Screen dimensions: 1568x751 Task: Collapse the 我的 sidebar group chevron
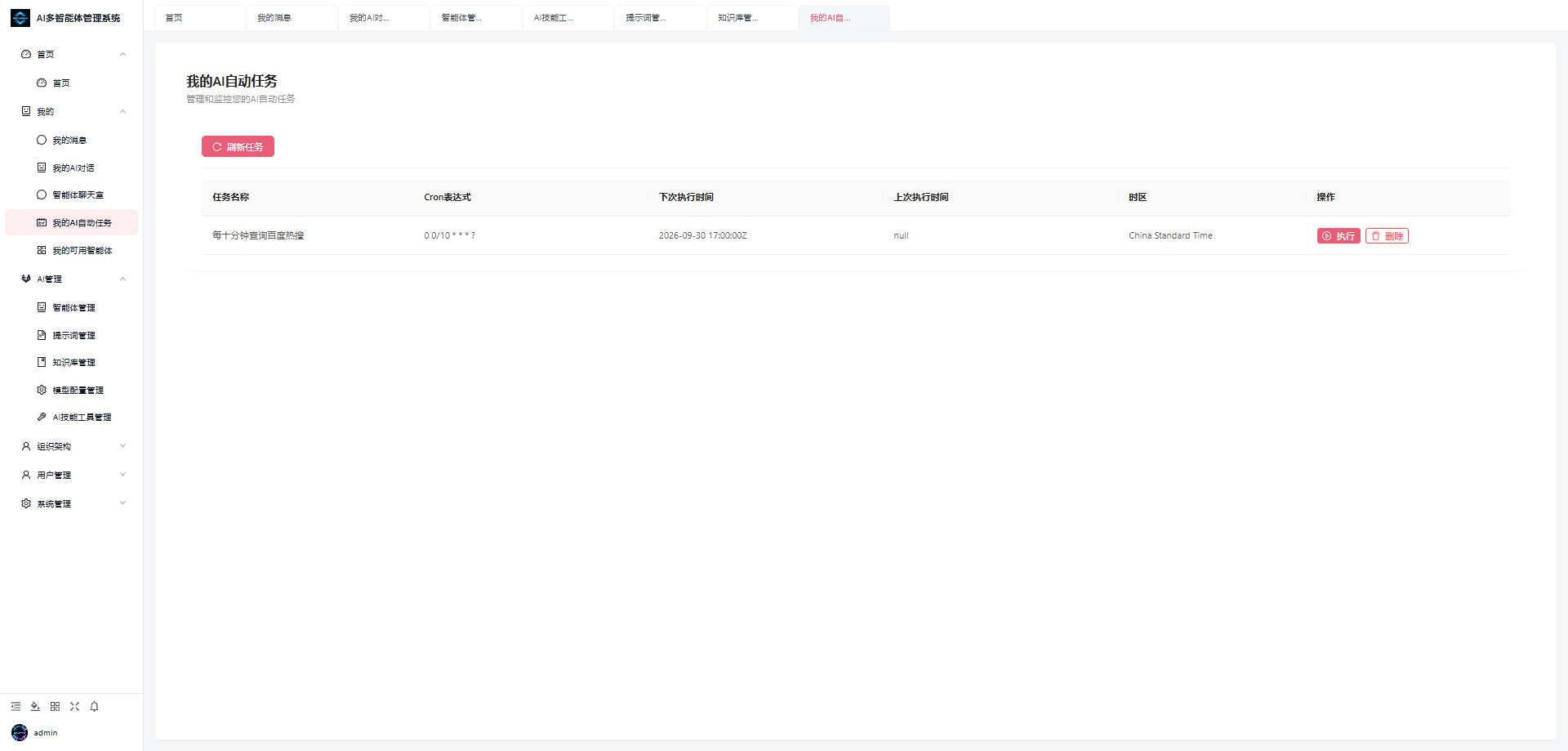tap(122, 111)
